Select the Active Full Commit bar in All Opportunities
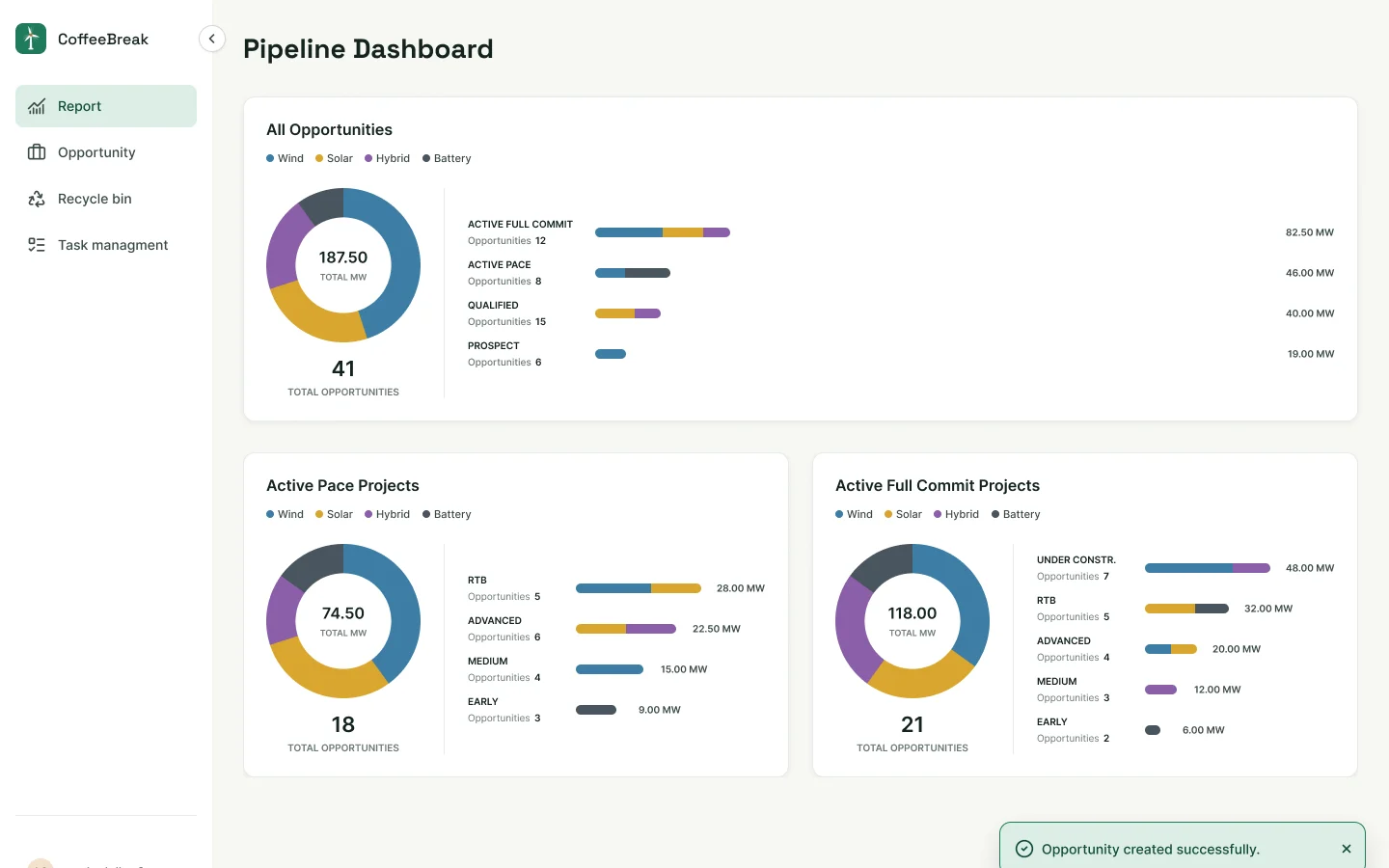Image resolution: width=1389 pixels, height=868 pixels. tap(663, 232)
